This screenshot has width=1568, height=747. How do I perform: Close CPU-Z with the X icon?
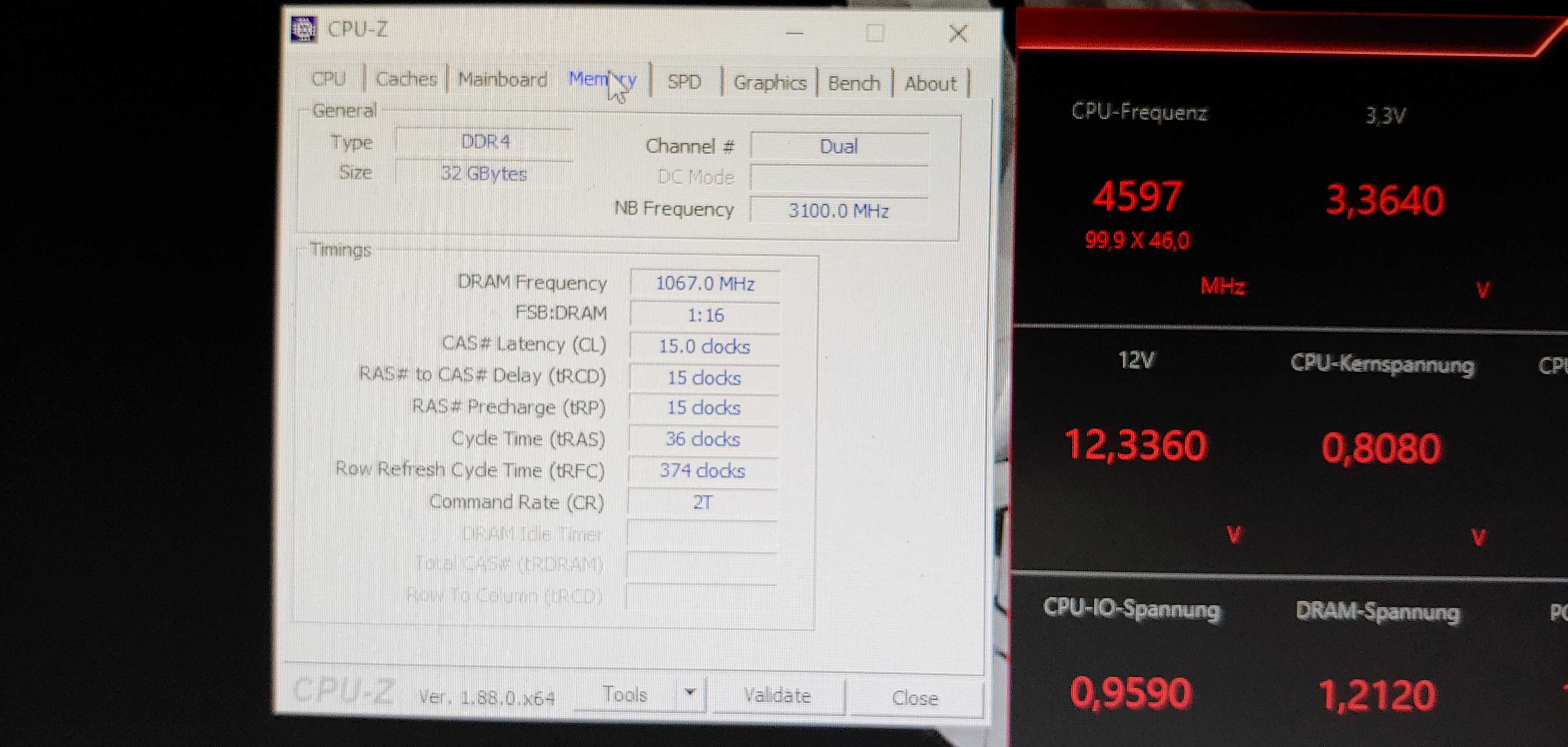pyautogui.click(x=958, y=33)
